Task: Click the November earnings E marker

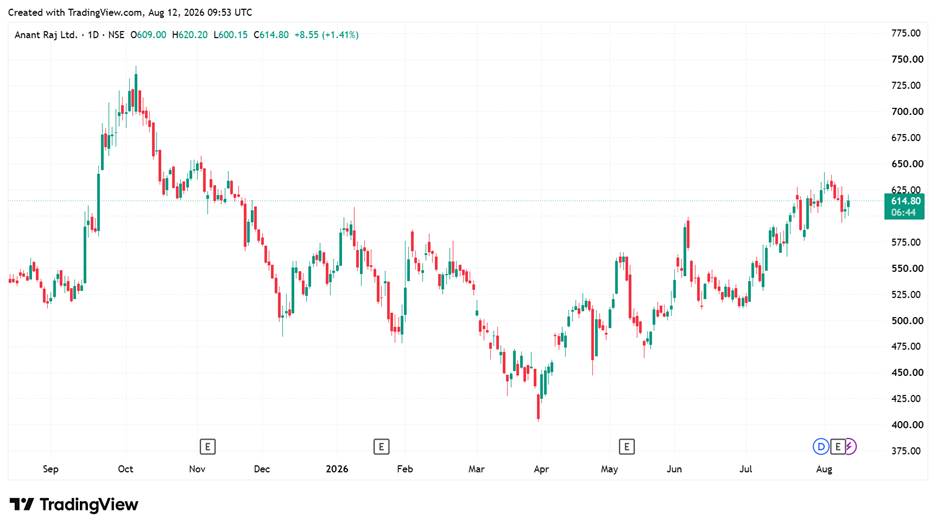Action: click(x=207, y=447)
